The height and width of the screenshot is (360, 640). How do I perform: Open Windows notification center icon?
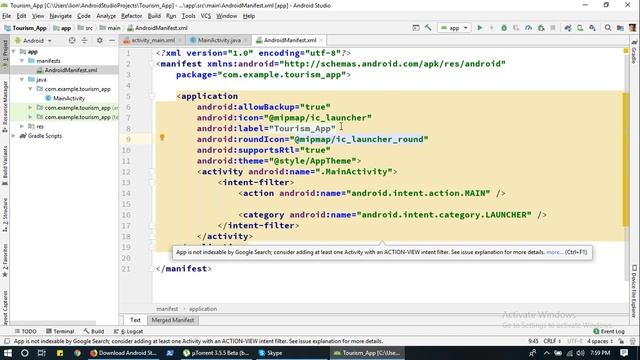click(624, 353)
